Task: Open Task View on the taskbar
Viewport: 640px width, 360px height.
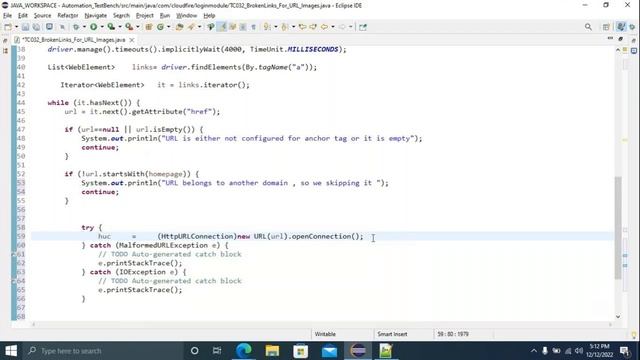Action: [x=217, y=351]
